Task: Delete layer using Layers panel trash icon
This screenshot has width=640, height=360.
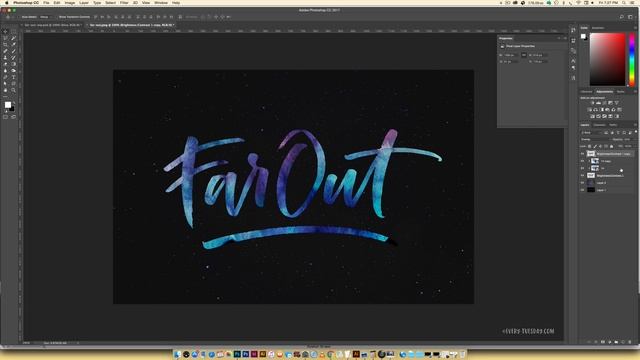Action: pos(630,342)
